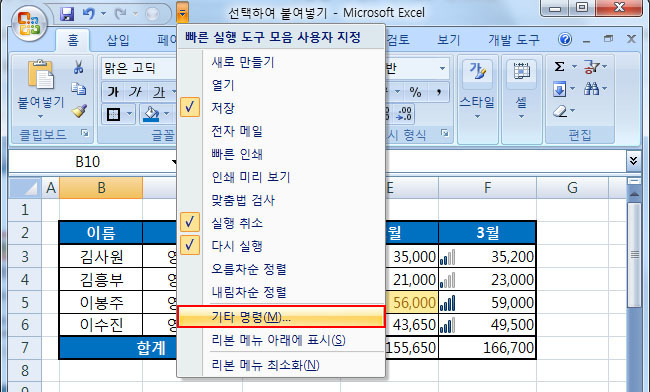Image resolution: width=650 pixels, height=392 pixels.
Task: Open the Borders dropdown arrow
Action: 129,114
